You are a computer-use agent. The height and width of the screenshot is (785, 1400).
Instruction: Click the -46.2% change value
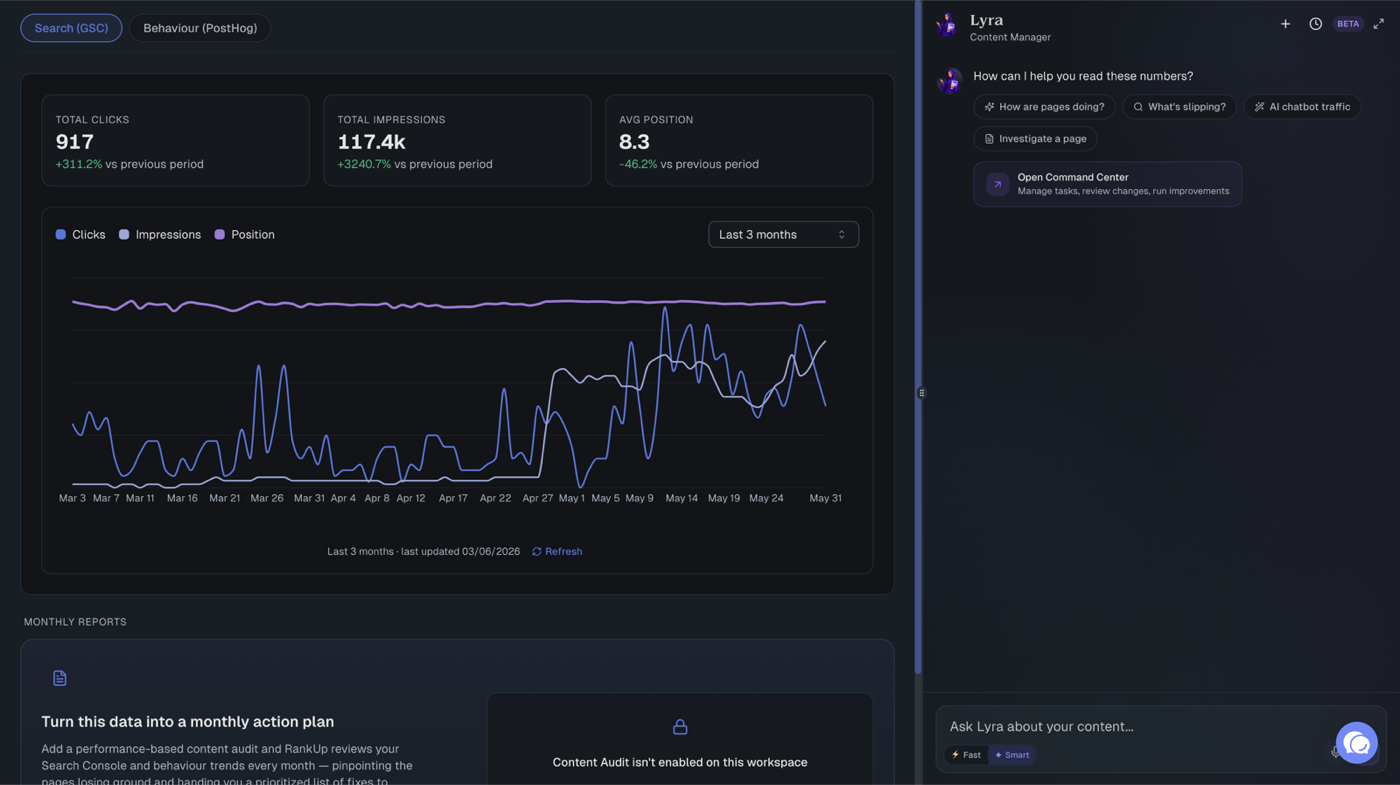[x=638, y=164]
